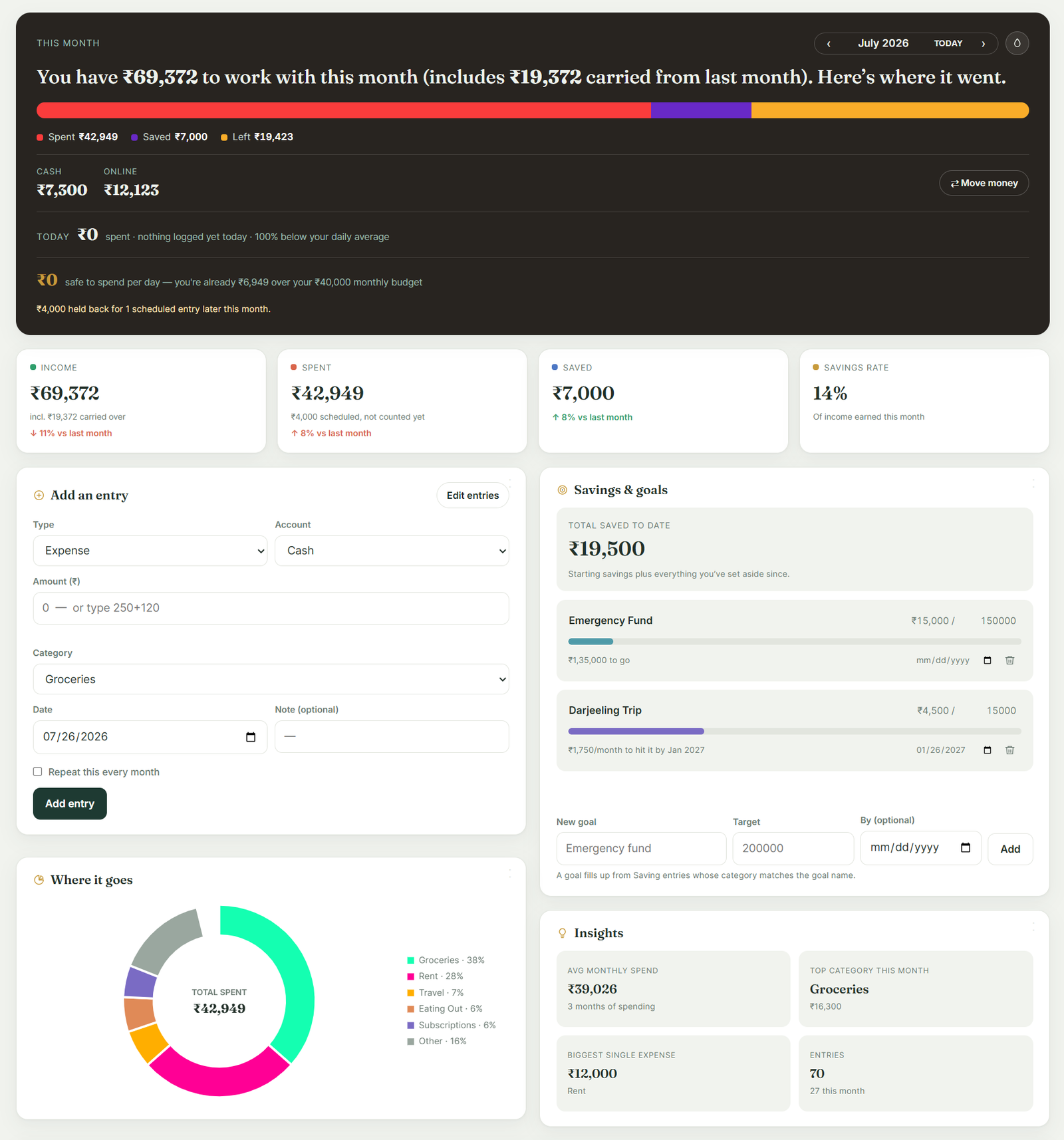This screenshot has width=1064, height=1140.
Task: Click the Add entry button
Action: (x=70, y=803)
